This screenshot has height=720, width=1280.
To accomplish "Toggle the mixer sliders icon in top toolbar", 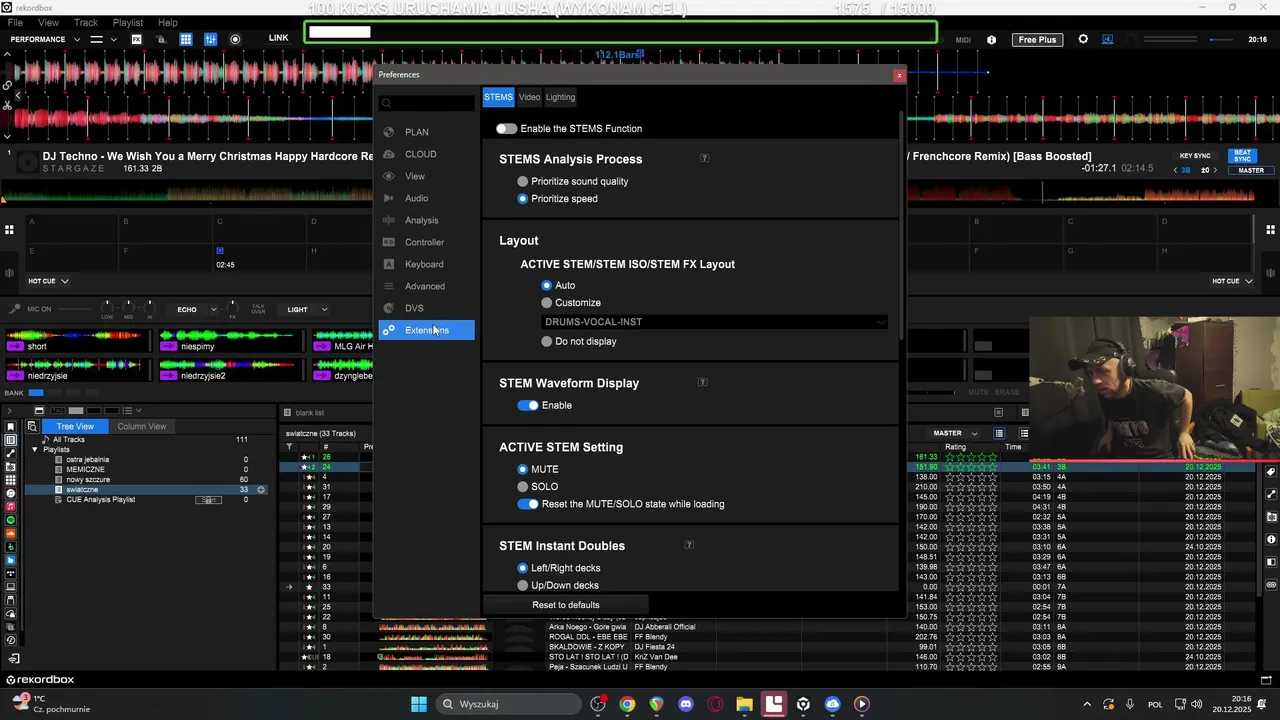I will pyautogui.click(x=210, y=39).
